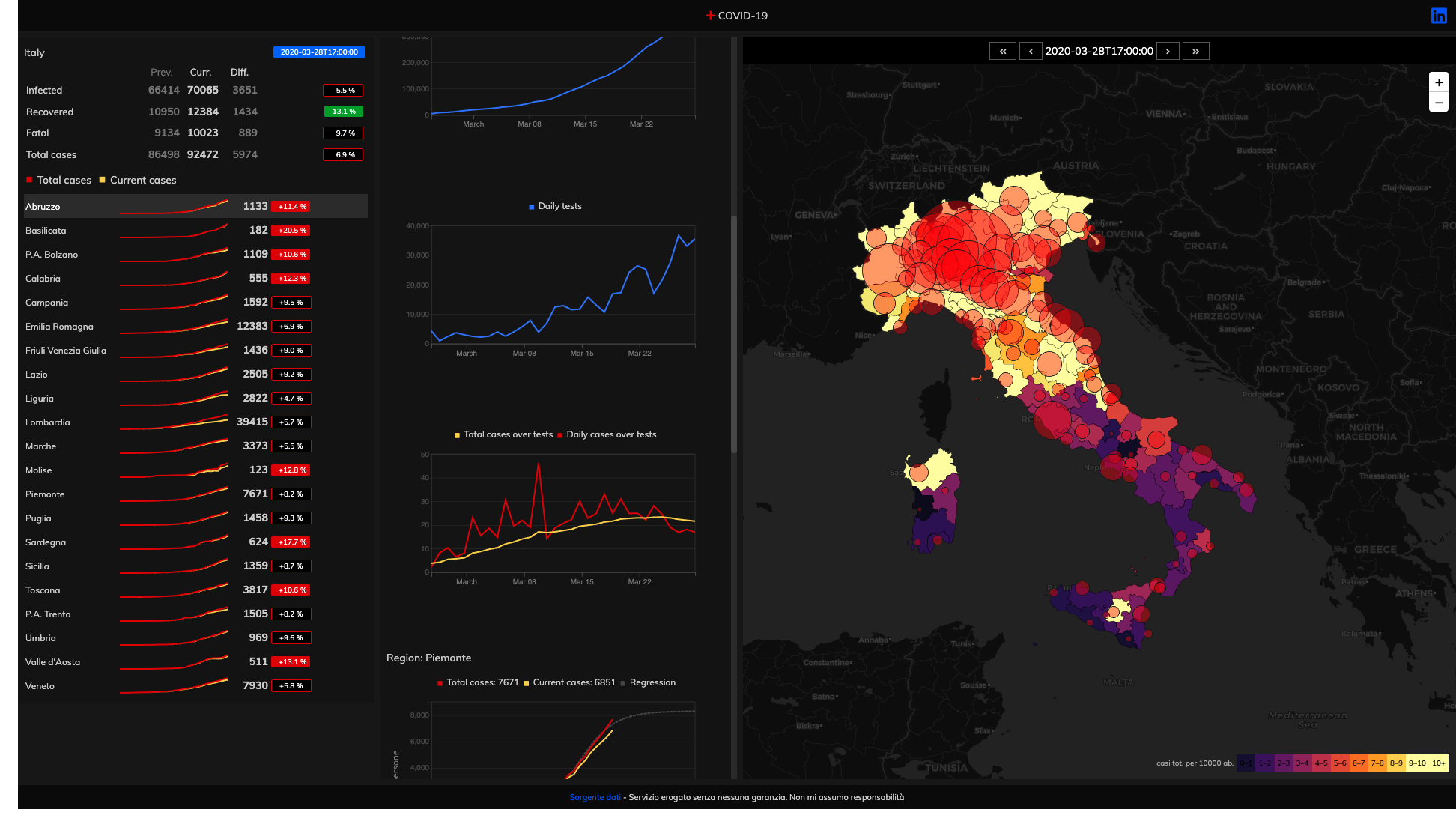
Task: Jump to the latest date with double-right arrow
Action: [x=1195, y=51]
